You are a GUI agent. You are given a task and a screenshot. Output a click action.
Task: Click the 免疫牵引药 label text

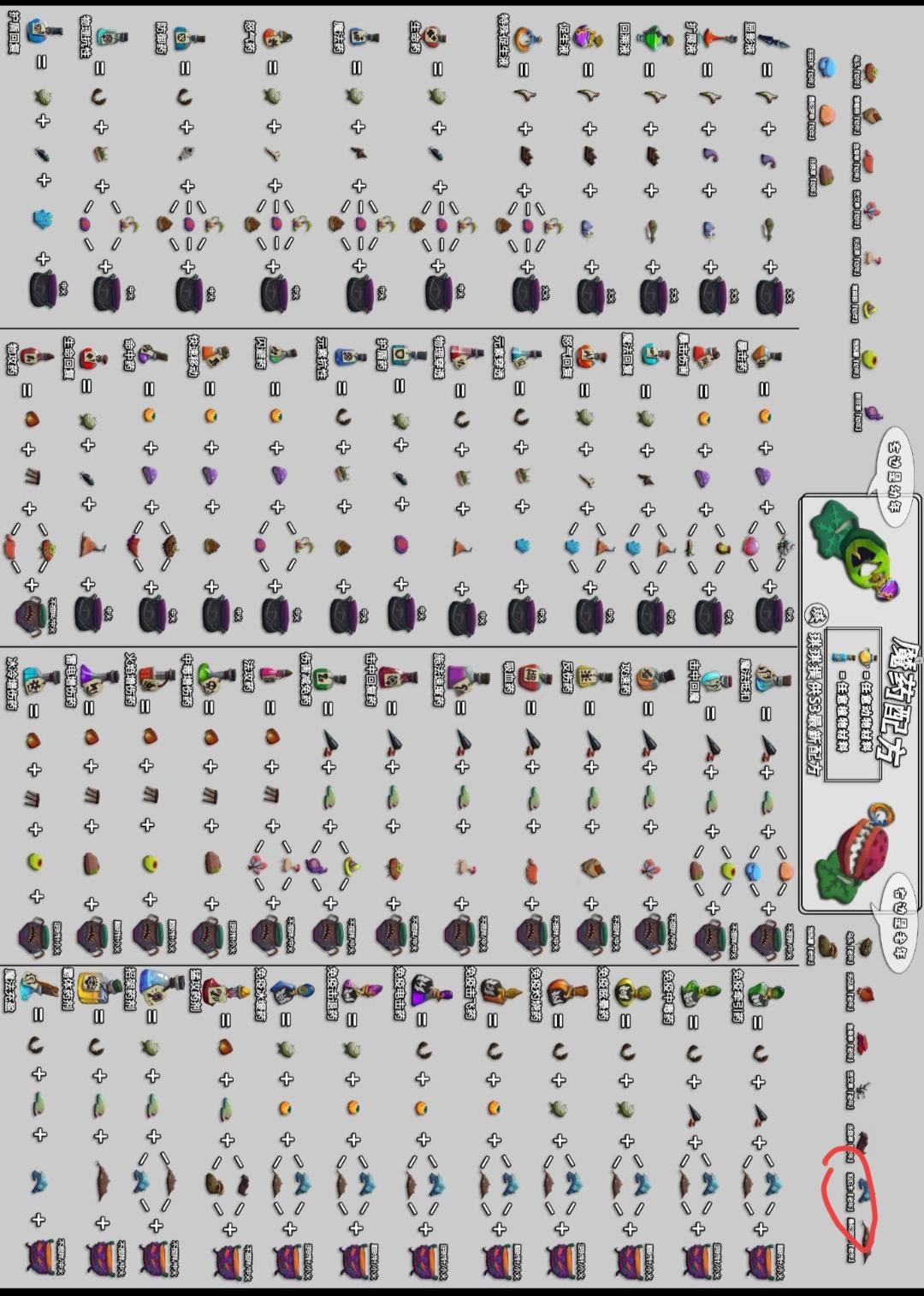(x=738, y=996)
